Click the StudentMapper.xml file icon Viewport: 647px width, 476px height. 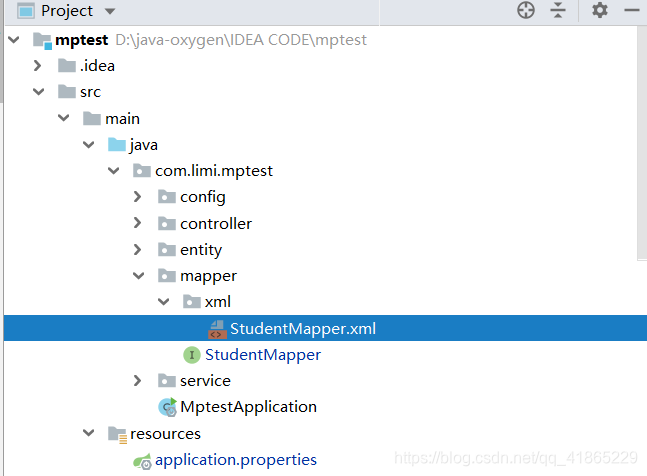pos(217,329)
